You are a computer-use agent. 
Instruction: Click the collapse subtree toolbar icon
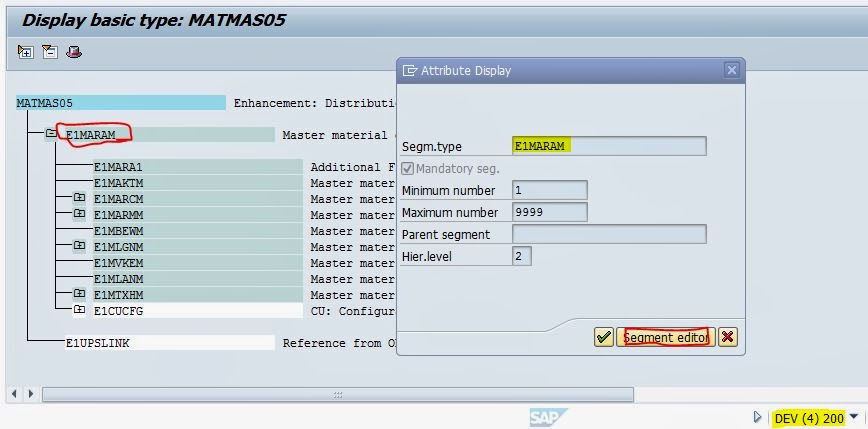pyautogui.click(x=50, y=52)
